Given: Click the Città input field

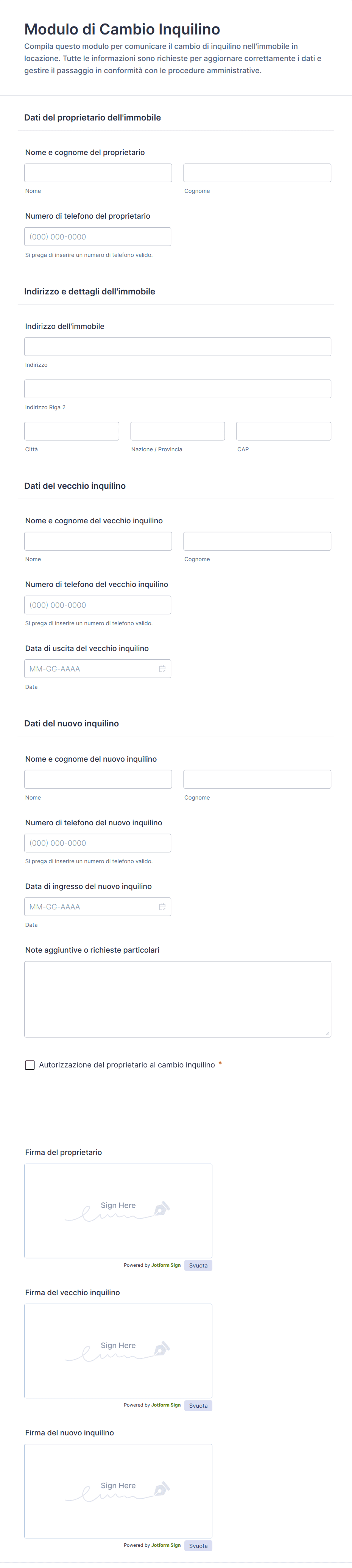Looking at the screenshot, I should pos(72,431).
